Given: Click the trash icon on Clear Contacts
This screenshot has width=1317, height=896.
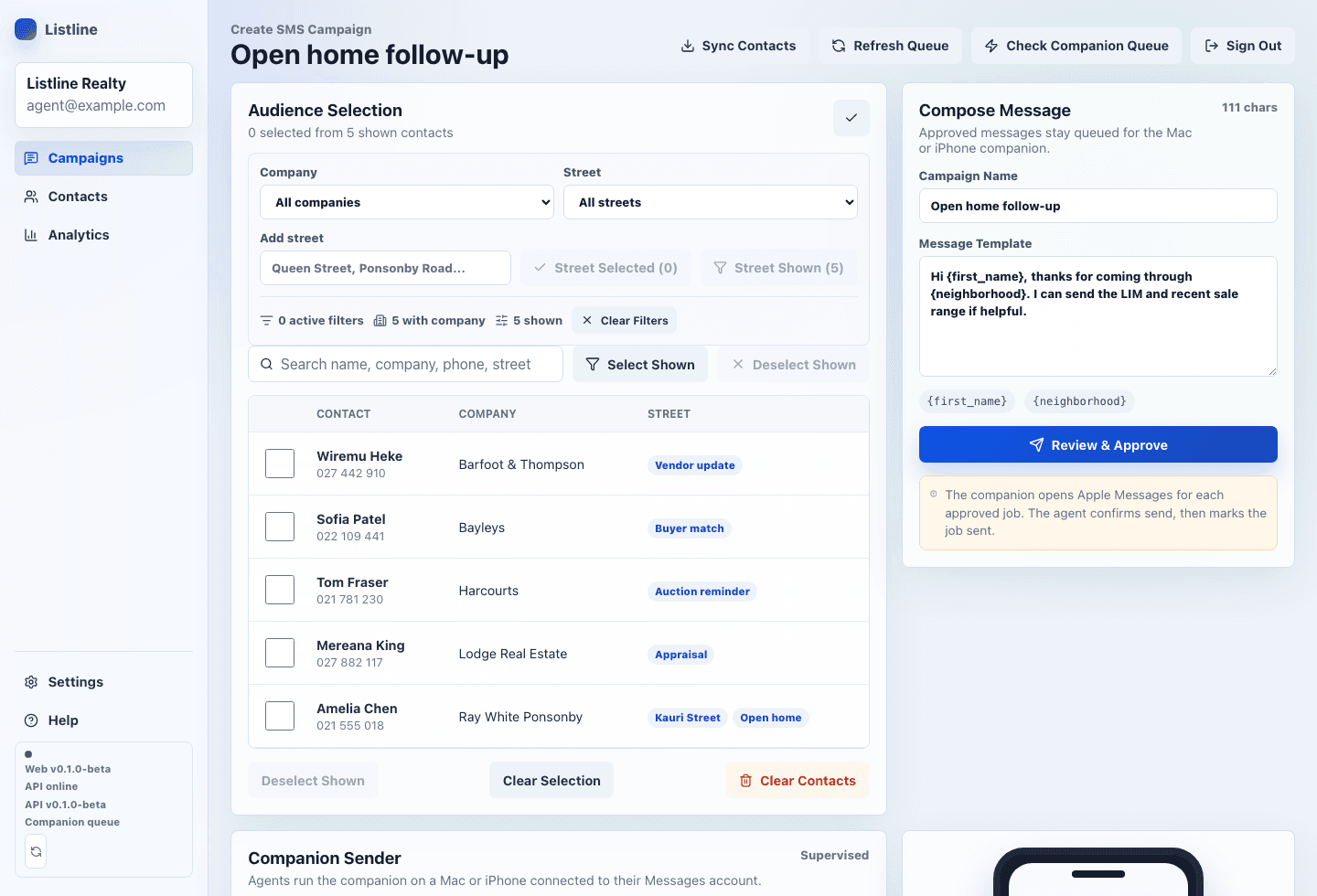Looking at the screenshot, I should tap(745, 781).
